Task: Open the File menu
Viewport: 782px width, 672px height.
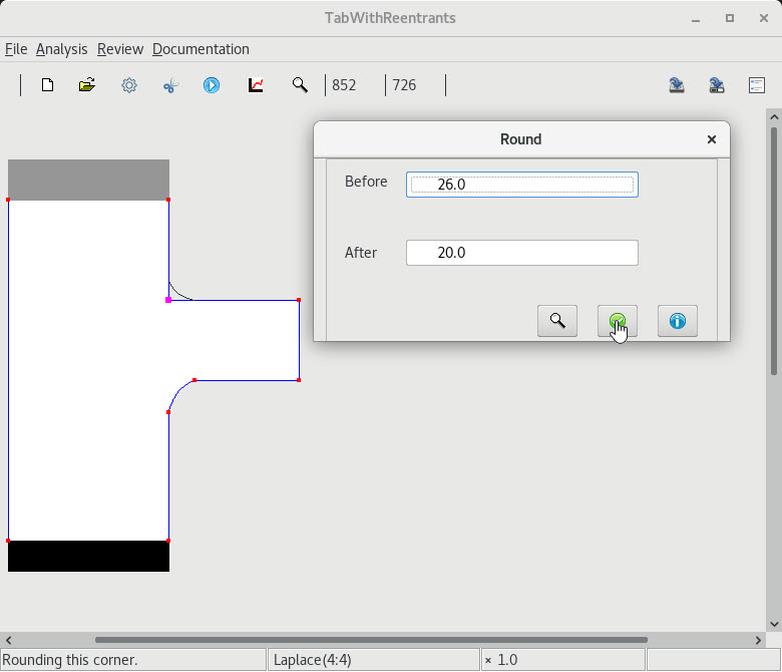Action: pyautogui.click(x=16, y=49)
